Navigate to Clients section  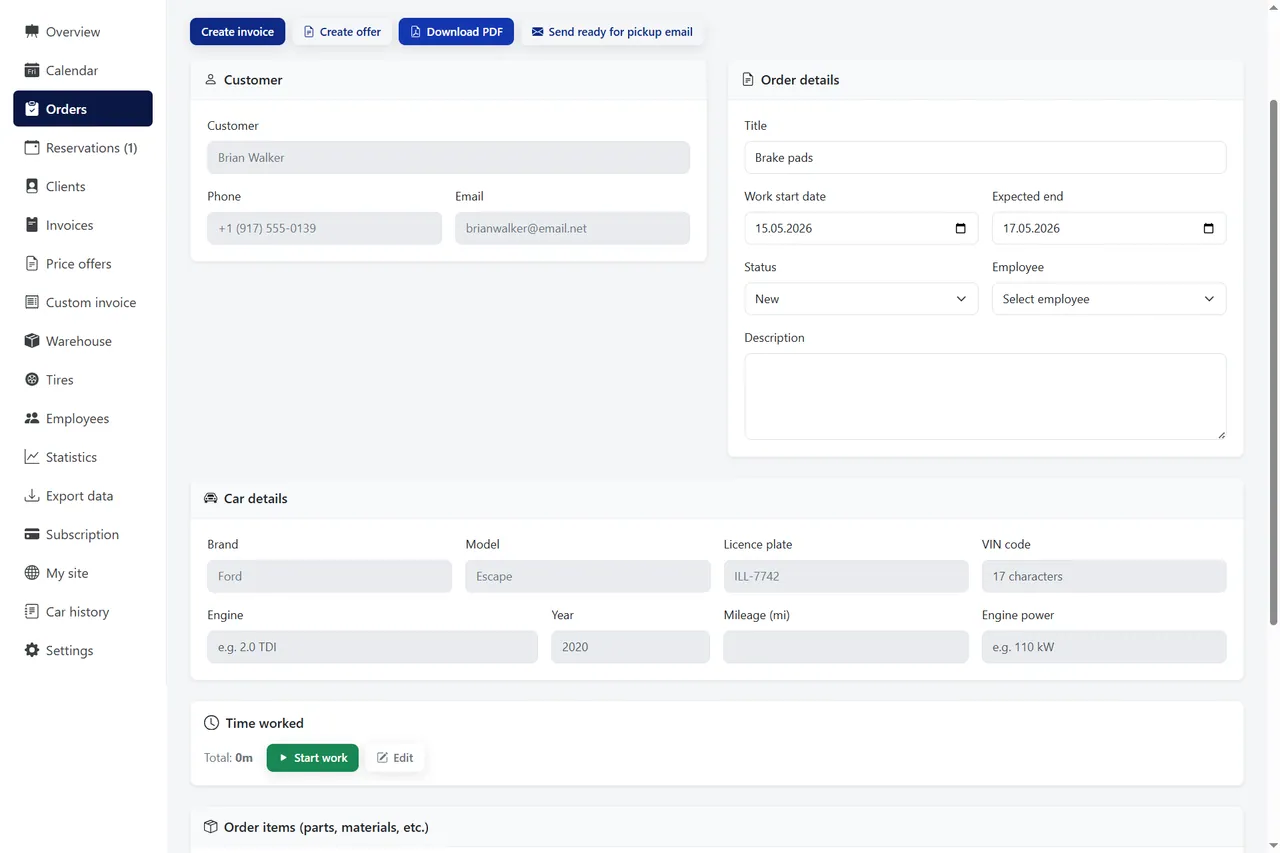83,186
